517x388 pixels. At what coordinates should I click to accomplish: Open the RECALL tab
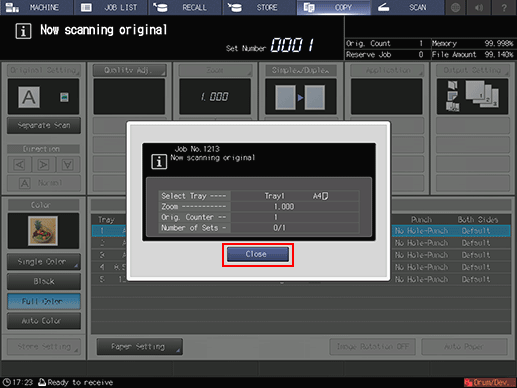click(185, 7)
